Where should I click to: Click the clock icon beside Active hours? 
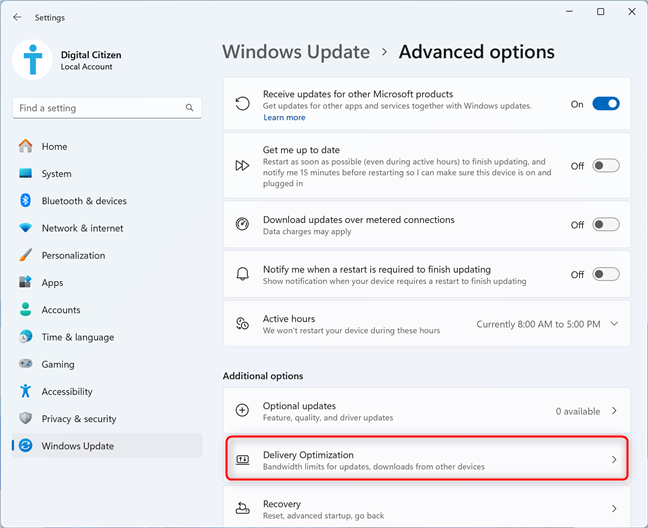pos(242,323)
